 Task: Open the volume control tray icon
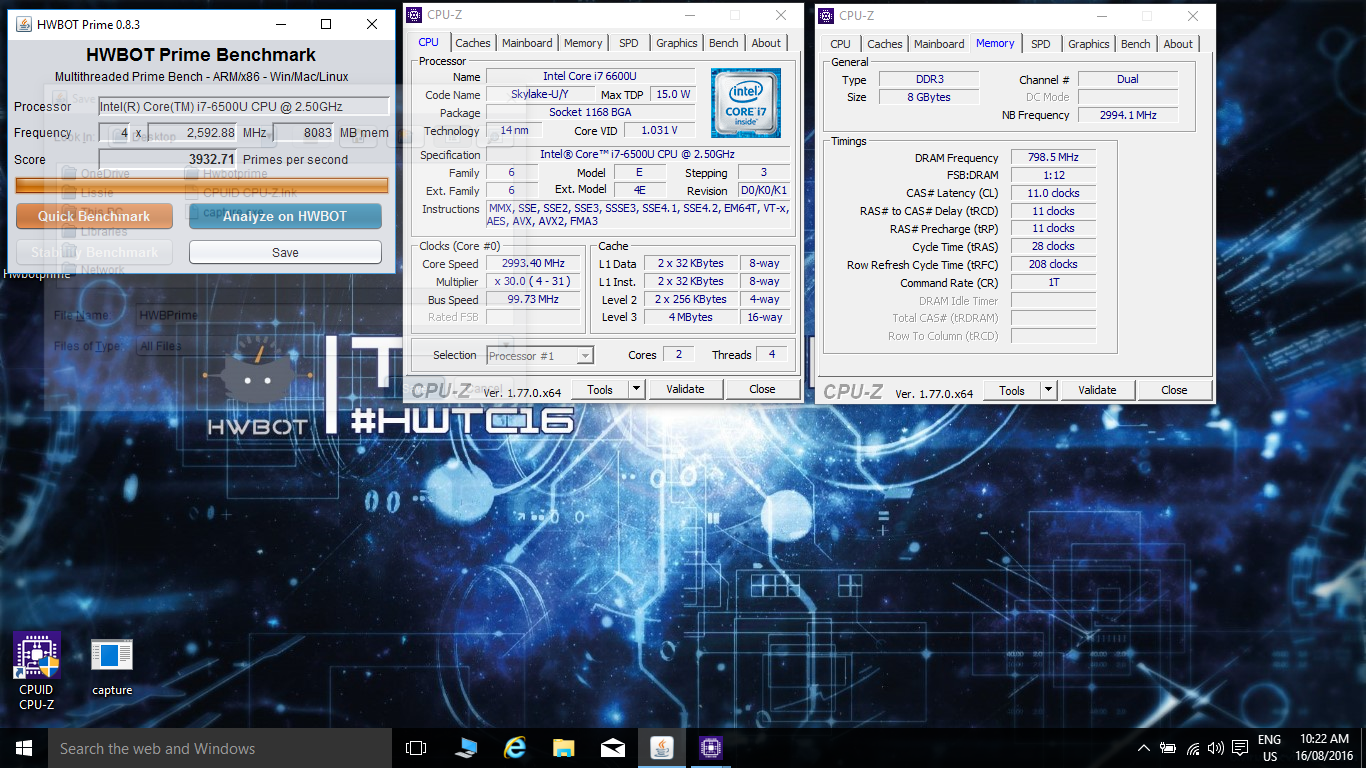(1216, 748)
